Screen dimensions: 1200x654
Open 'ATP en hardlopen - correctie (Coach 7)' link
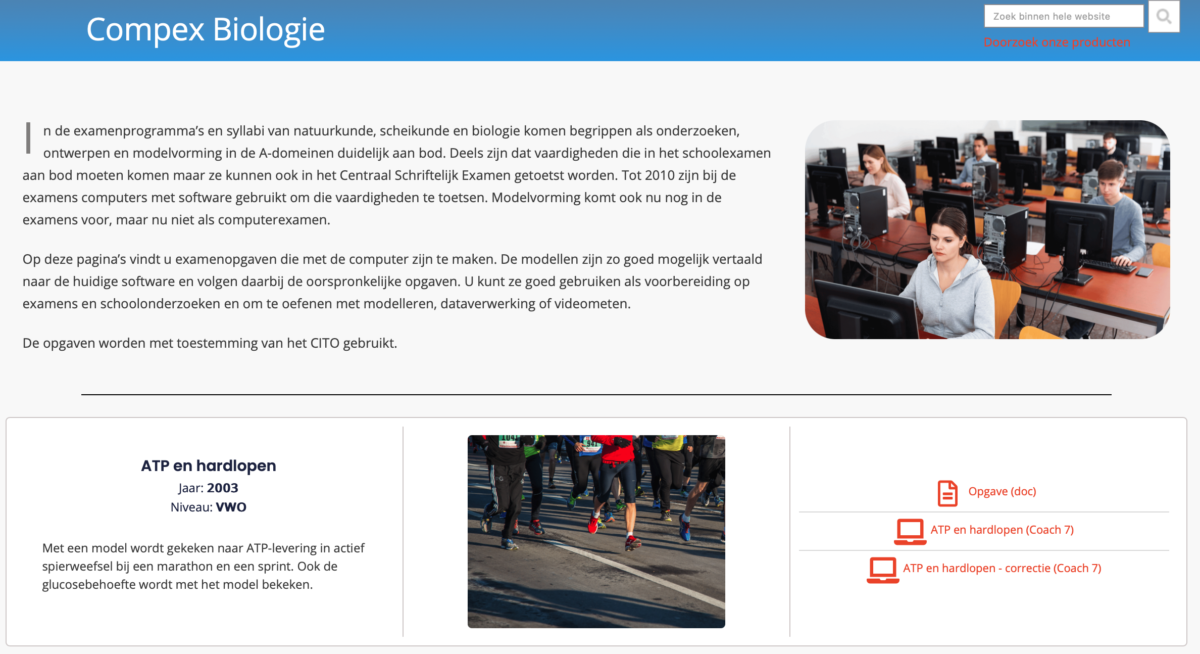[1001, 569]
